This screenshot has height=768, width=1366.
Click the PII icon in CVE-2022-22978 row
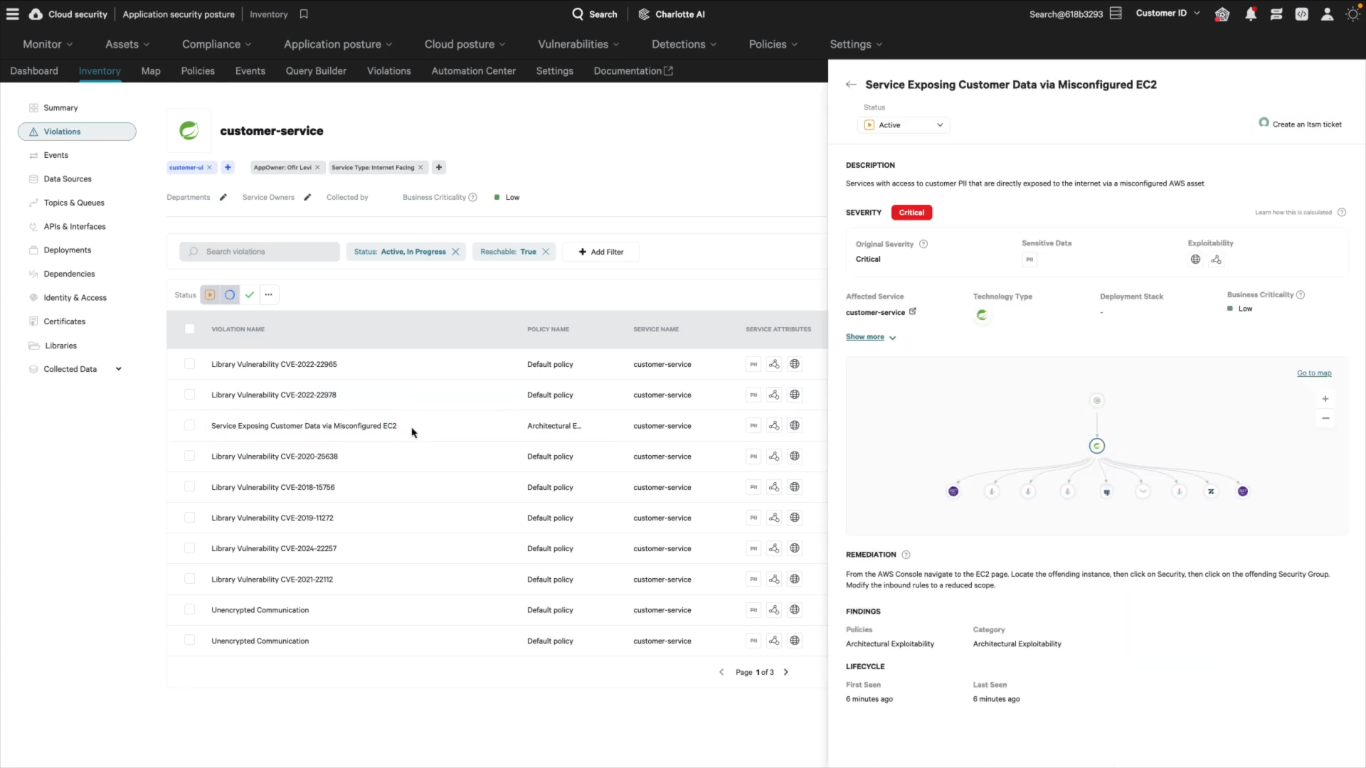coord(753,395)
